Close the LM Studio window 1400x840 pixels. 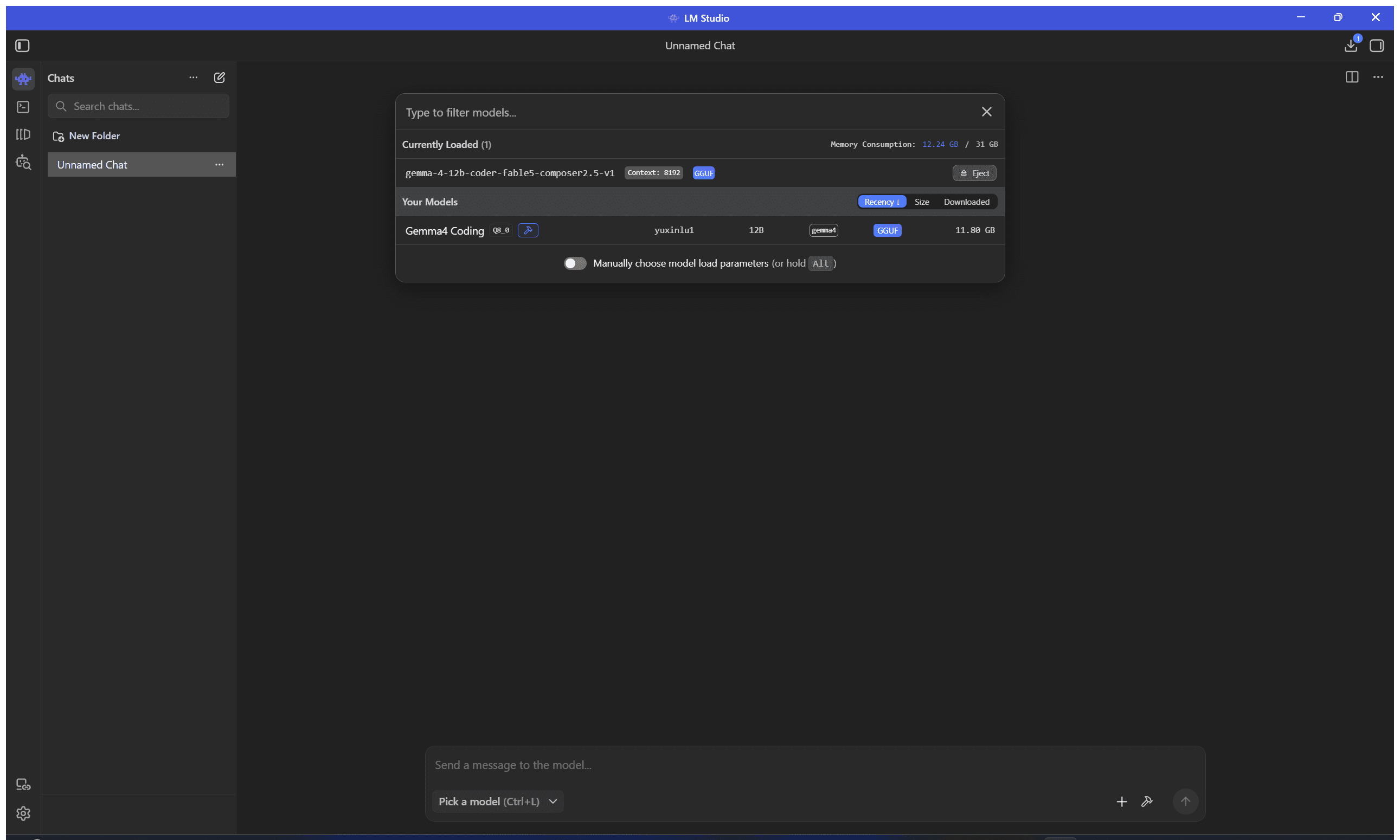pyautogui.click(x=1375, y=17)
